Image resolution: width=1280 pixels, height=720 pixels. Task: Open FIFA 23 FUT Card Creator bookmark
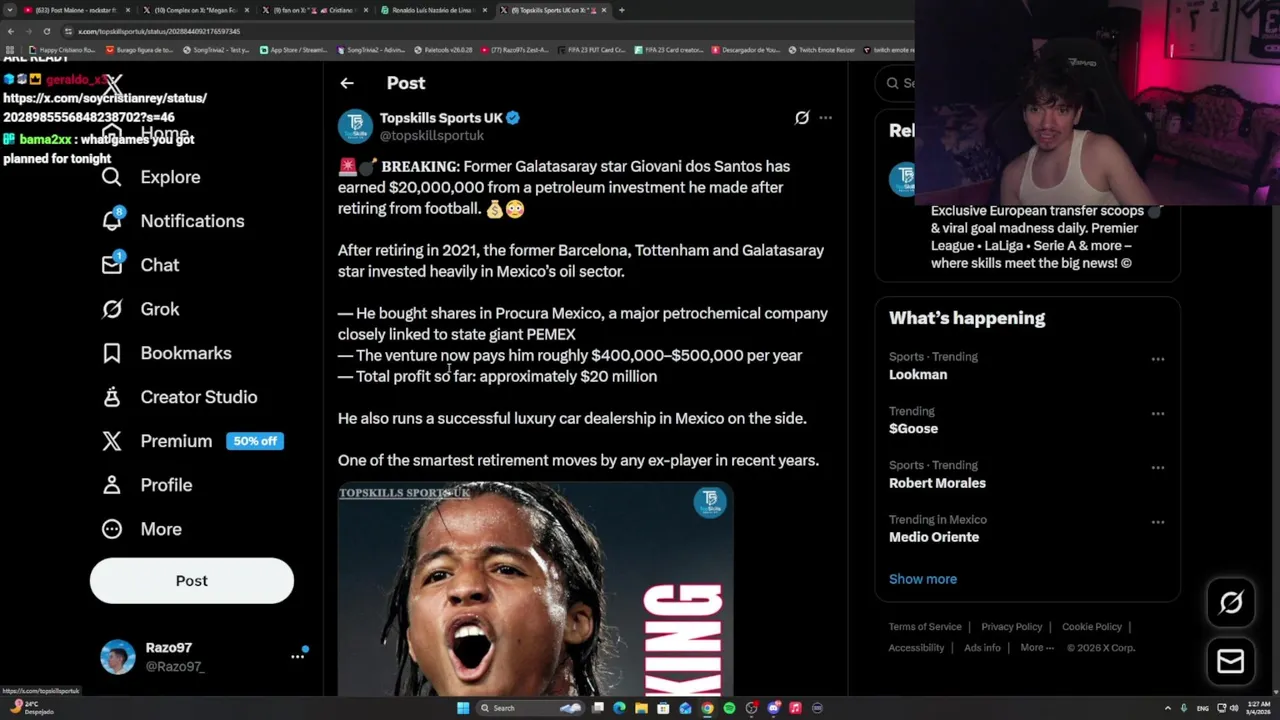pos(592,49)
